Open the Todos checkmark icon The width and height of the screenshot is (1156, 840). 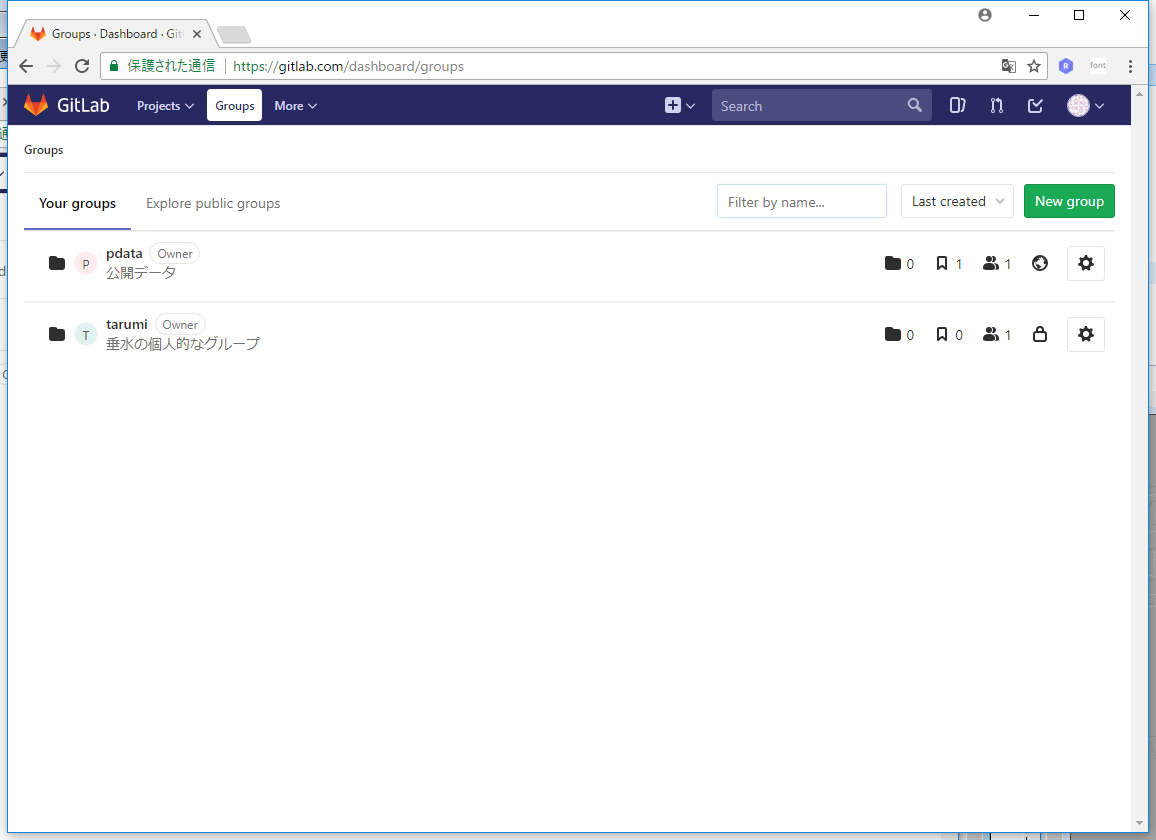[1036, 105]
